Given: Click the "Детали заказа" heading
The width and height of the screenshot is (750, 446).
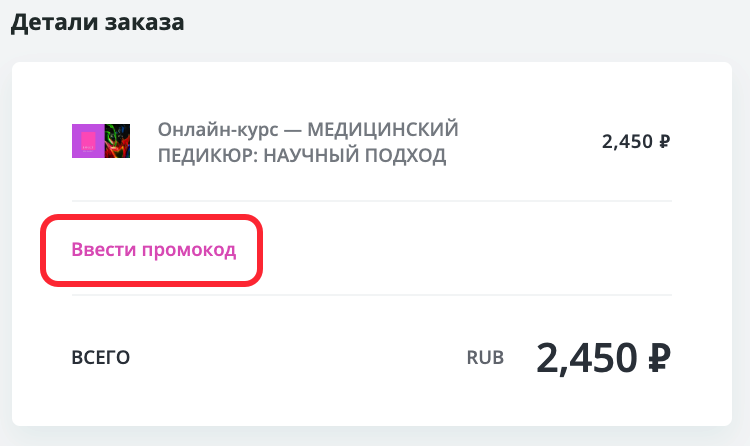Looking at the screenshot, I should point(98,22).
